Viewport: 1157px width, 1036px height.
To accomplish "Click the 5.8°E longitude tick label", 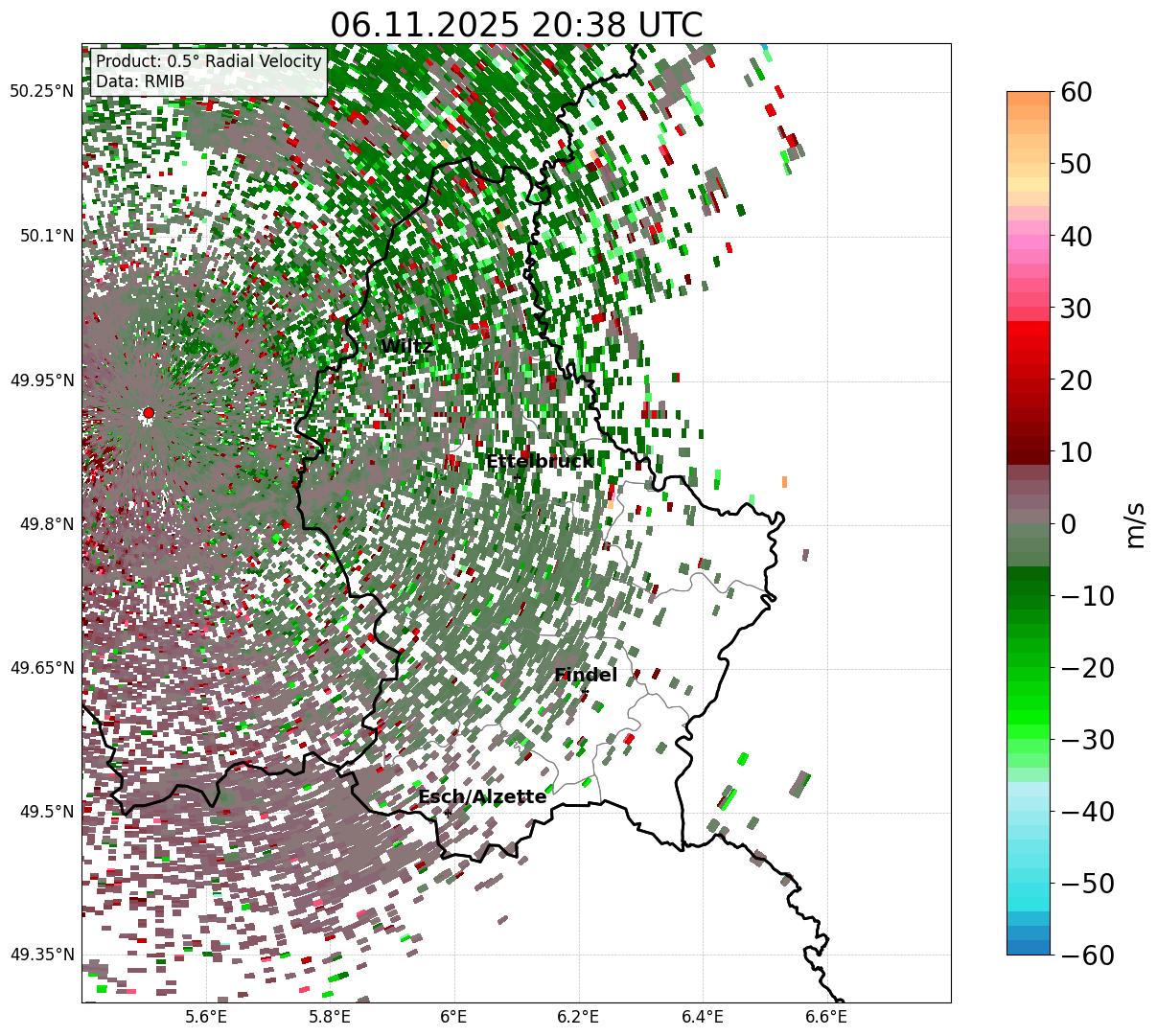I will (x=330, y=1017).
